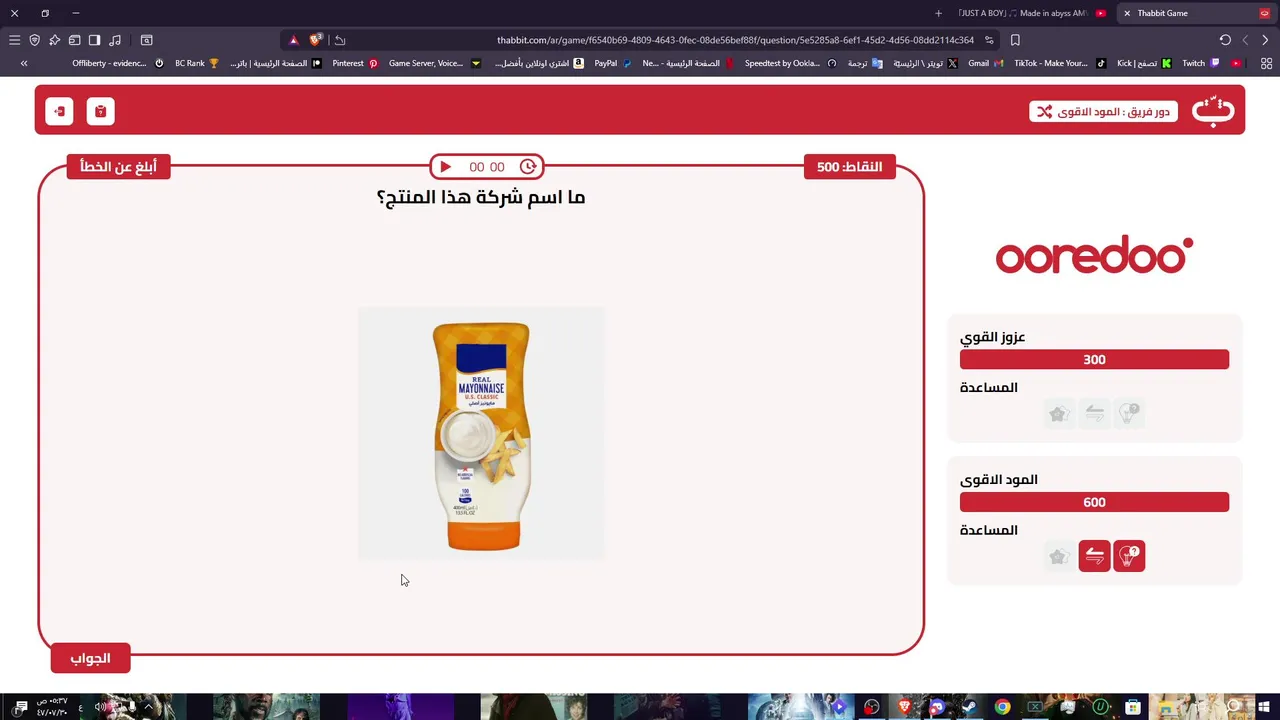Click the Ooredoo sponsor logo
The image size is (1280, 720).
(x=1094, y=256)
